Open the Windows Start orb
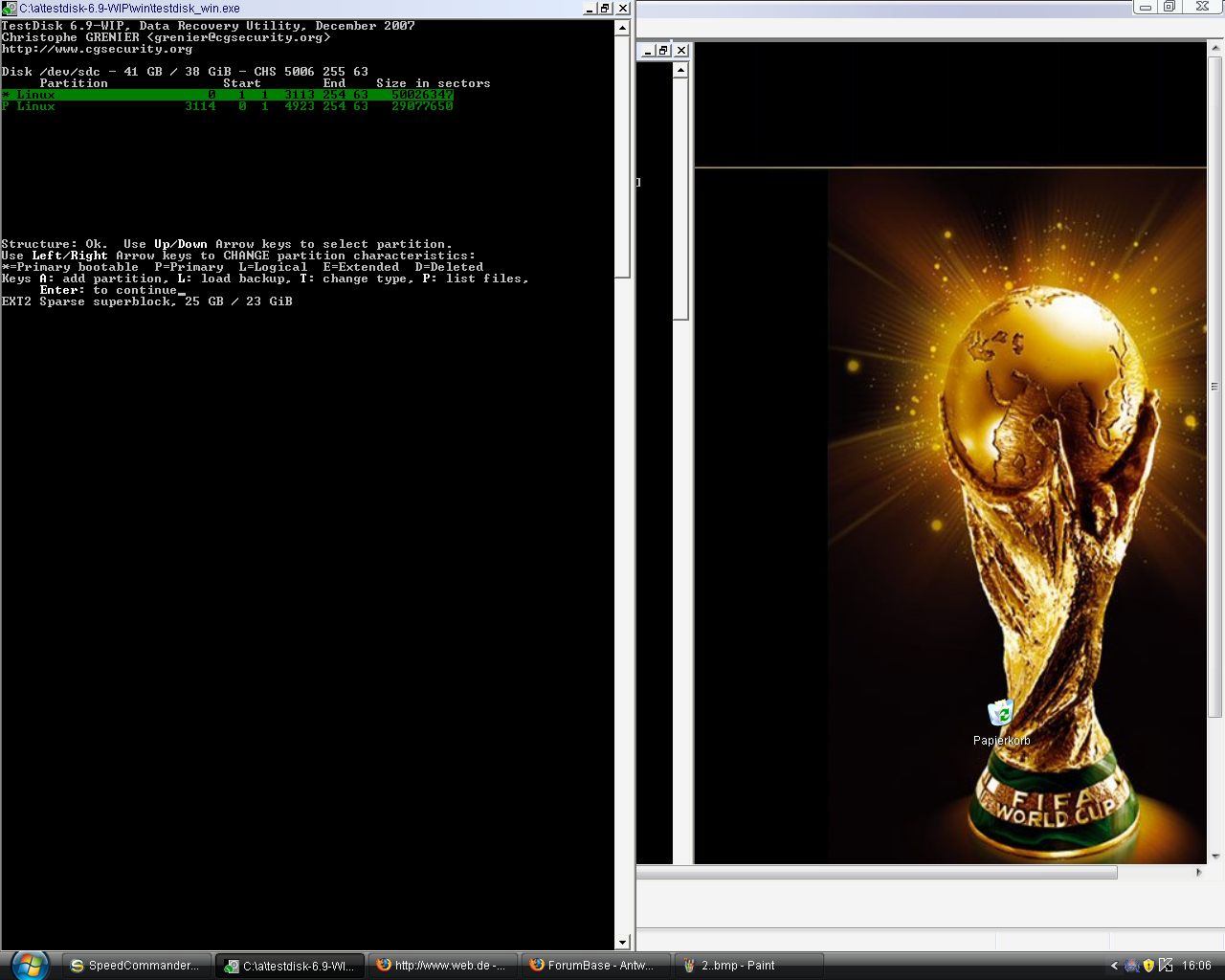1225x980 pixels. pyautogui.click(x=29, y=965)
